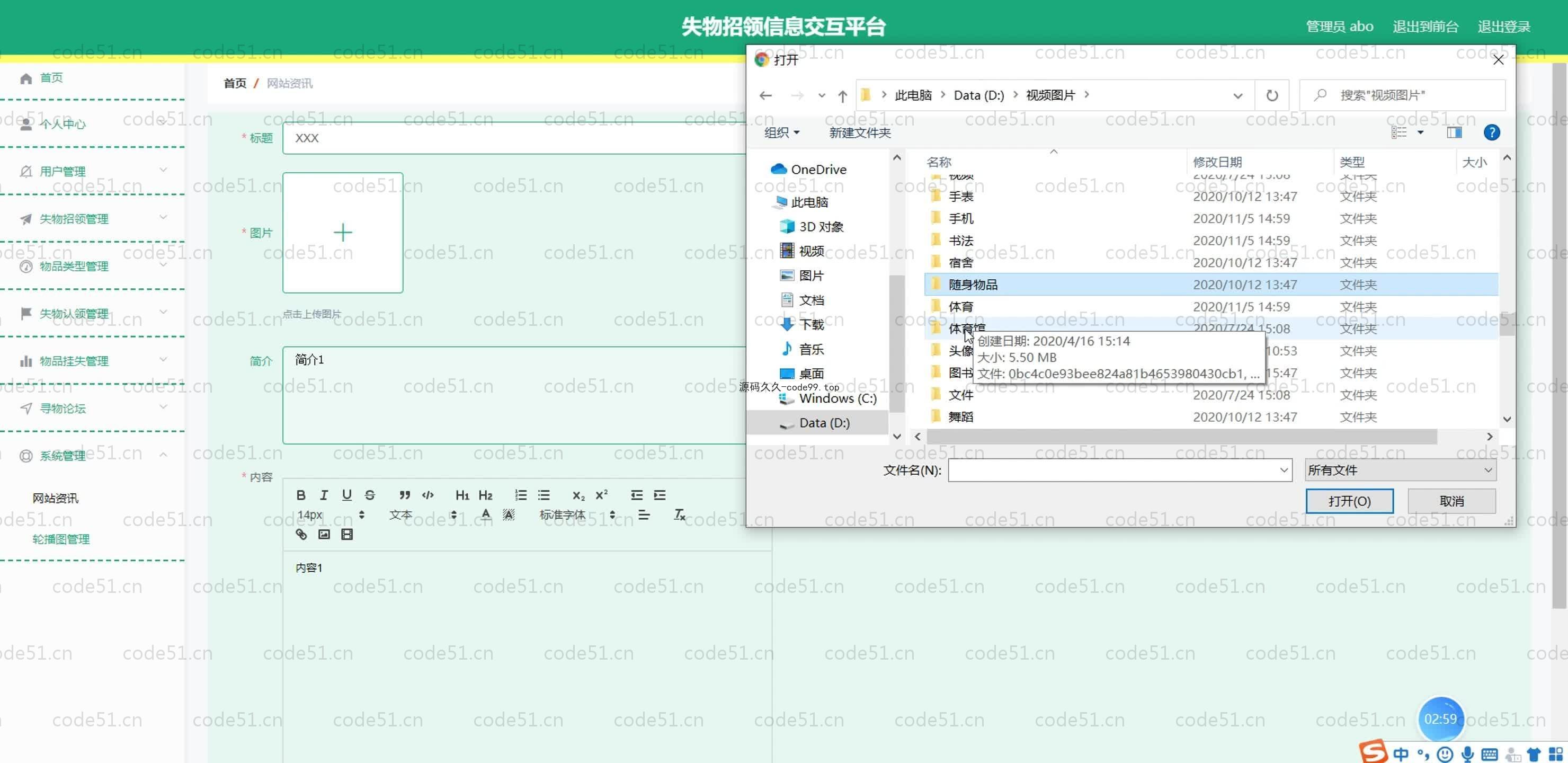Select the 宿舍 folder in file list
The image size is (1568, 763).
(x=1211, y=262)
